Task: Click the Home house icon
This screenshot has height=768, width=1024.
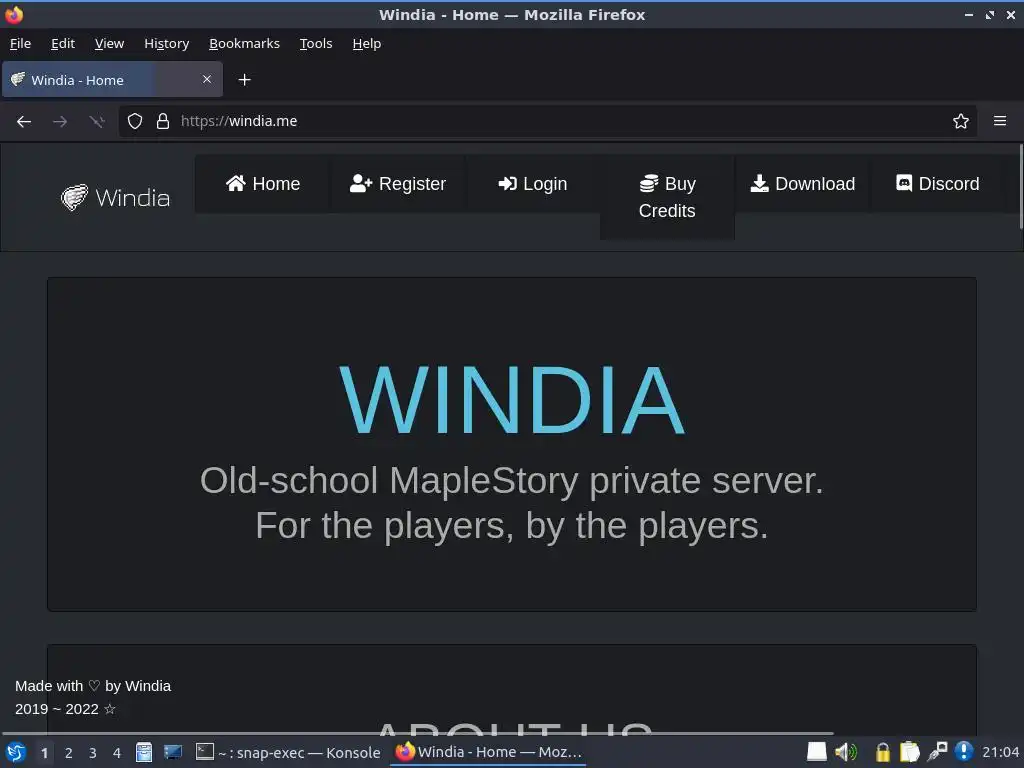Action: 236,184
